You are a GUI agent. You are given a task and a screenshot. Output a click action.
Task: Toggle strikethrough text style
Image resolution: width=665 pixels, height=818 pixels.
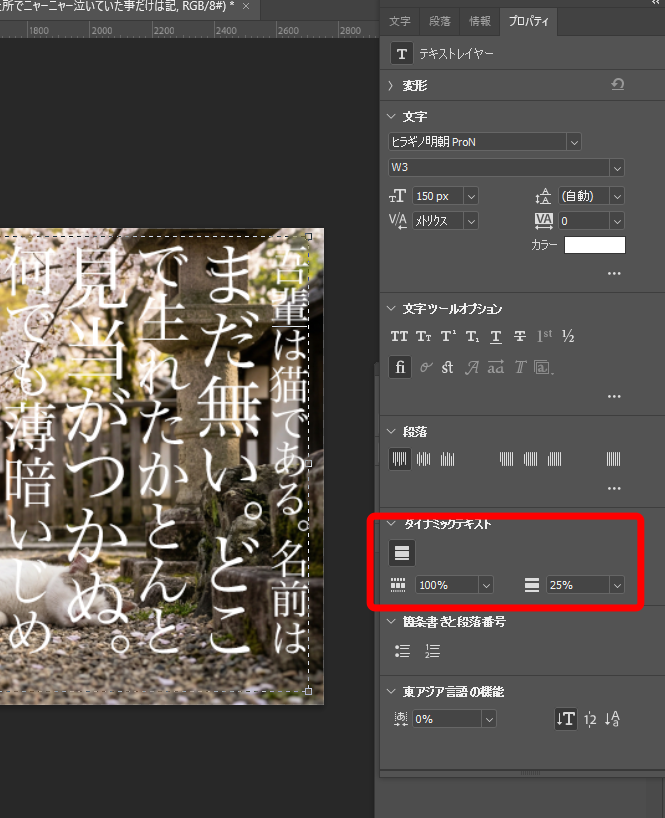tap(520, 336)
